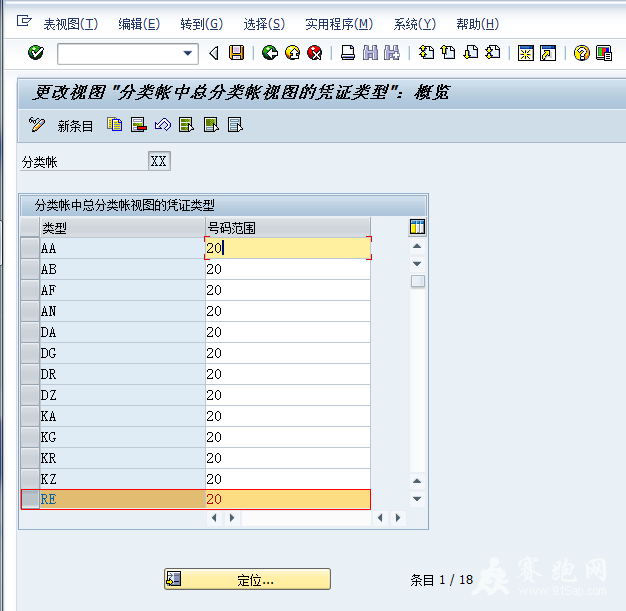Click the Find binoculars icon

pos(370,53)
